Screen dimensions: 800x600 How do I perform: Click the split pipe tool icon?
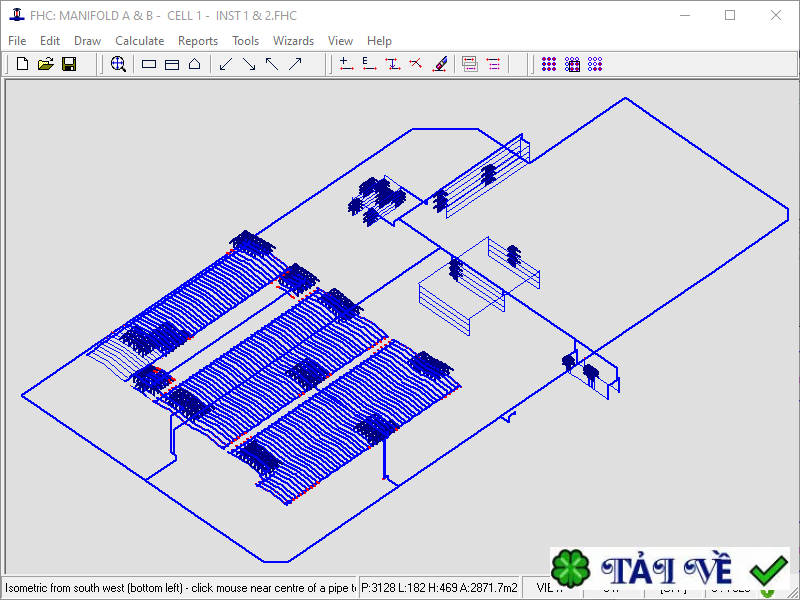pyautogui.click(x=416, y=64)
